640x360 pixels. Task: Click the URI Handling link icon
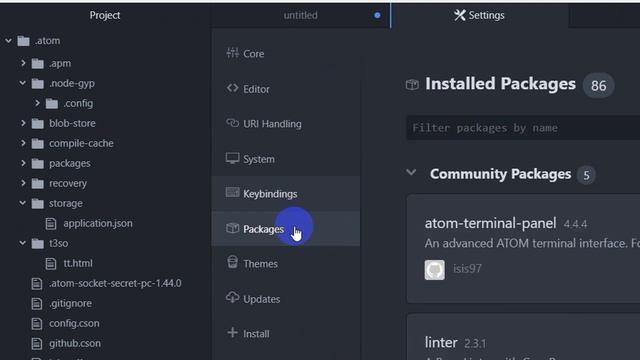tap(232, 123)
